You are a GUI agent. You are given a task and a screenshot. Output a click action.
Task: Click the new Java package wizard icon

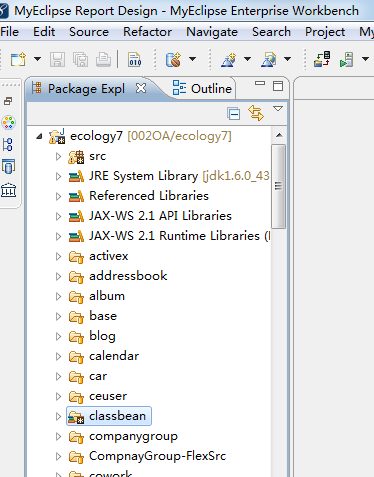coord(173,60)
